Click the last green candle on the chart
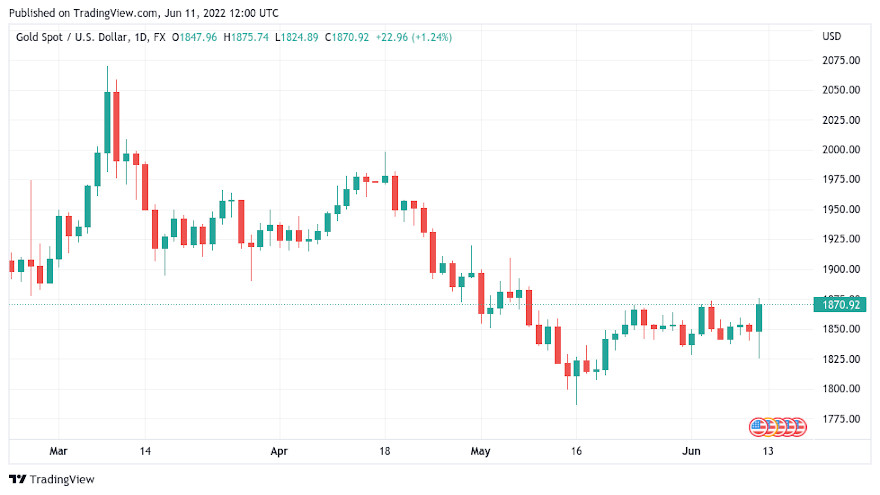Image resolution: width=880 pixels, height=495 pixels. point(759,318)
